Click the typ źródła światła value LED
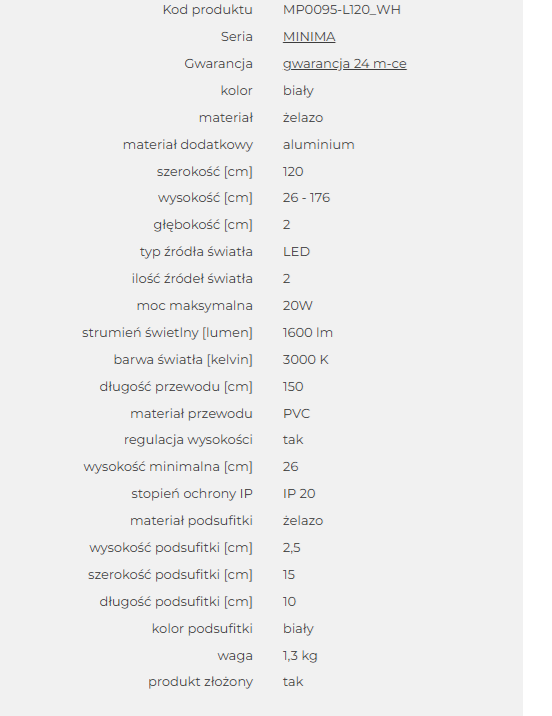 [x=296, y=252]
